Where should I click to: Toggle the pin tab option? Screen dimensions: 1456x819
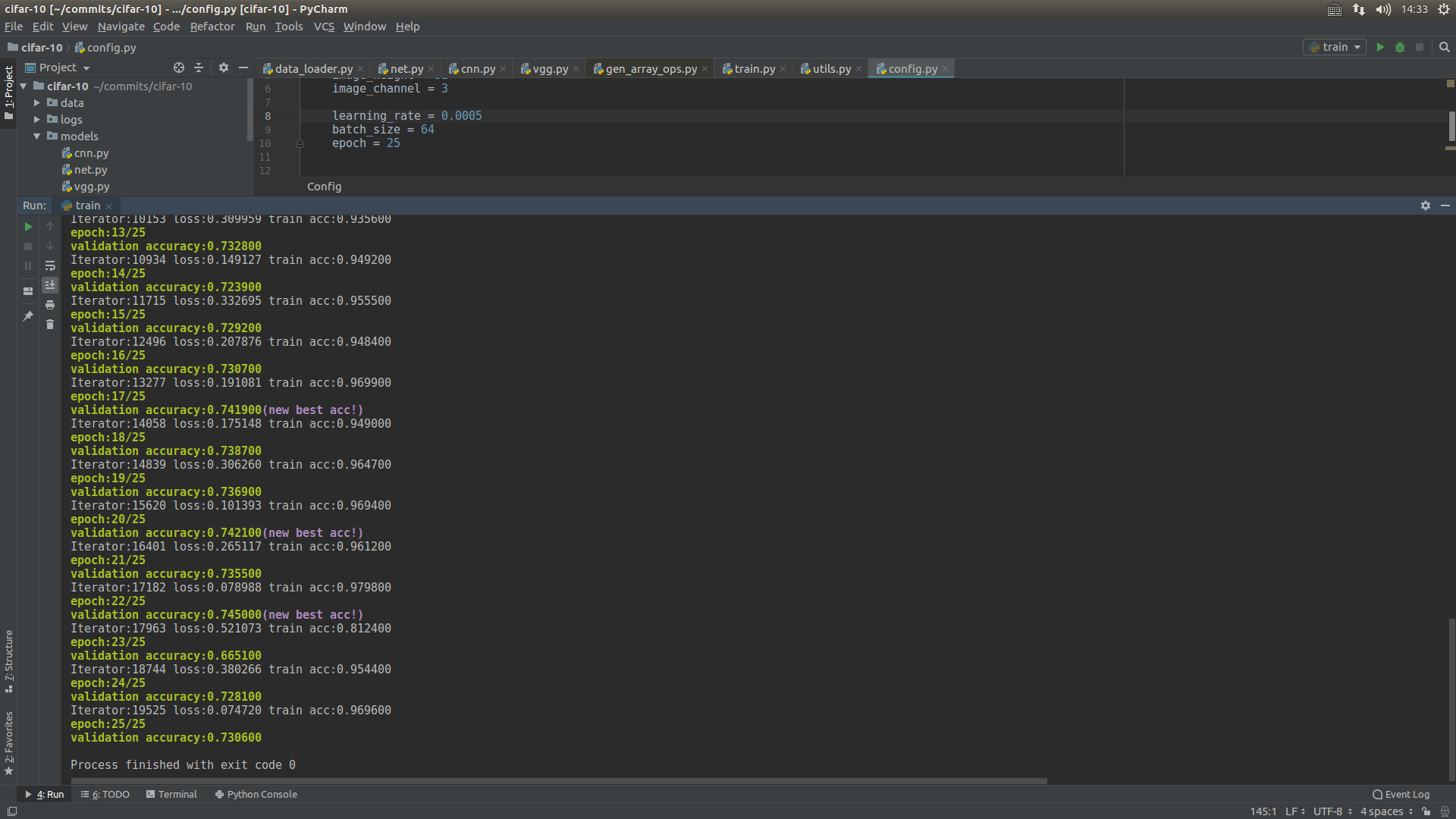pyautogui.click(x=28, y=316)
